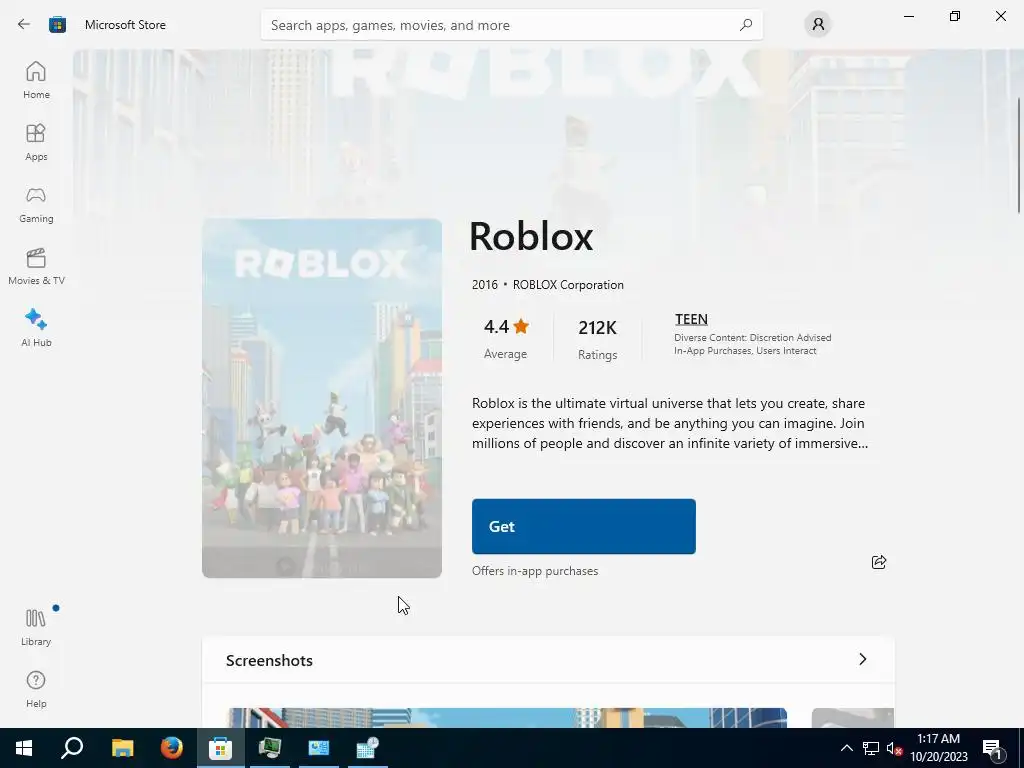Open the user account profile icon
The height and width of the screenshot is (768, 1024).
click(818, 25)
